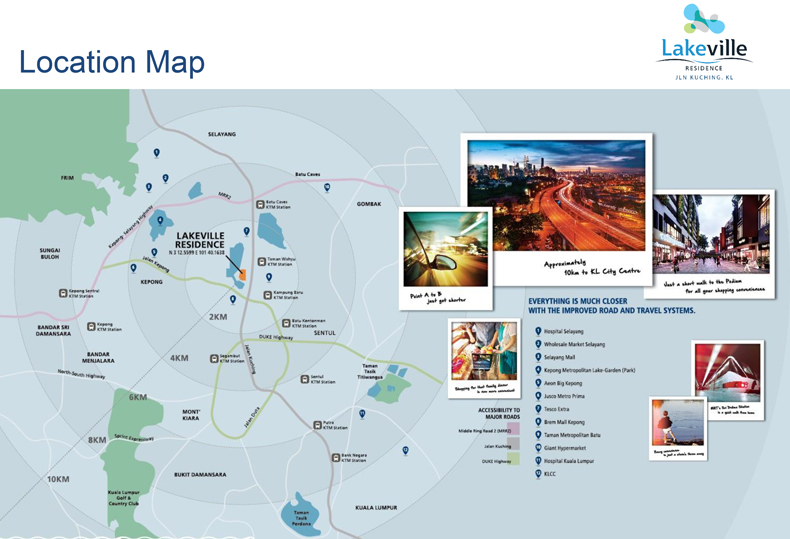This screenshot has height=539, width=790.
Task: Click map pin 11 near Putra KTM Station
Action: [362, 414]
